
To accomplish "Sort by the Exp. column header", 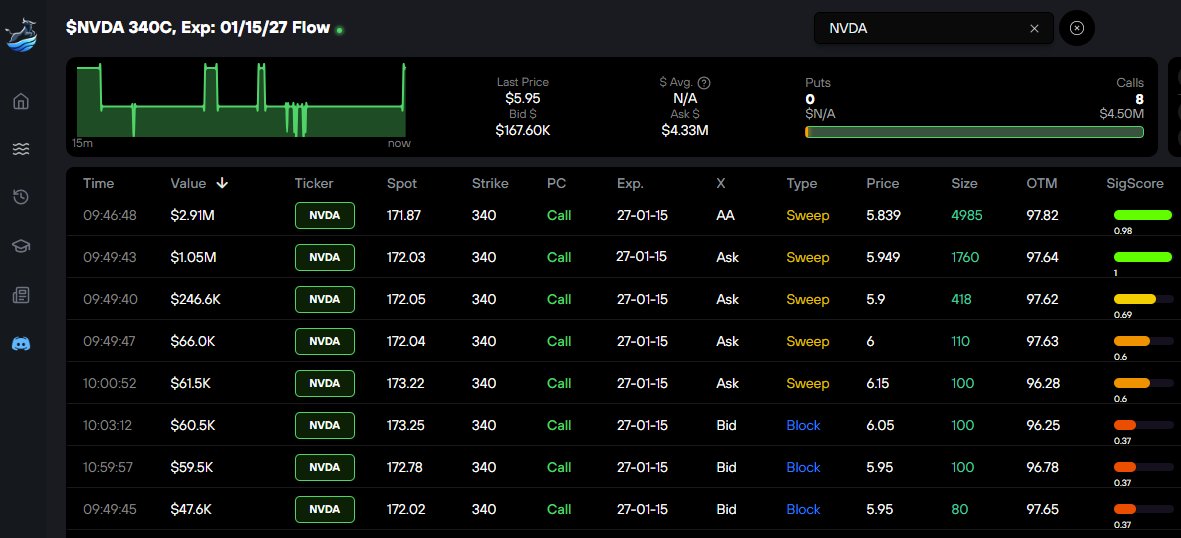I will (630, 183).
